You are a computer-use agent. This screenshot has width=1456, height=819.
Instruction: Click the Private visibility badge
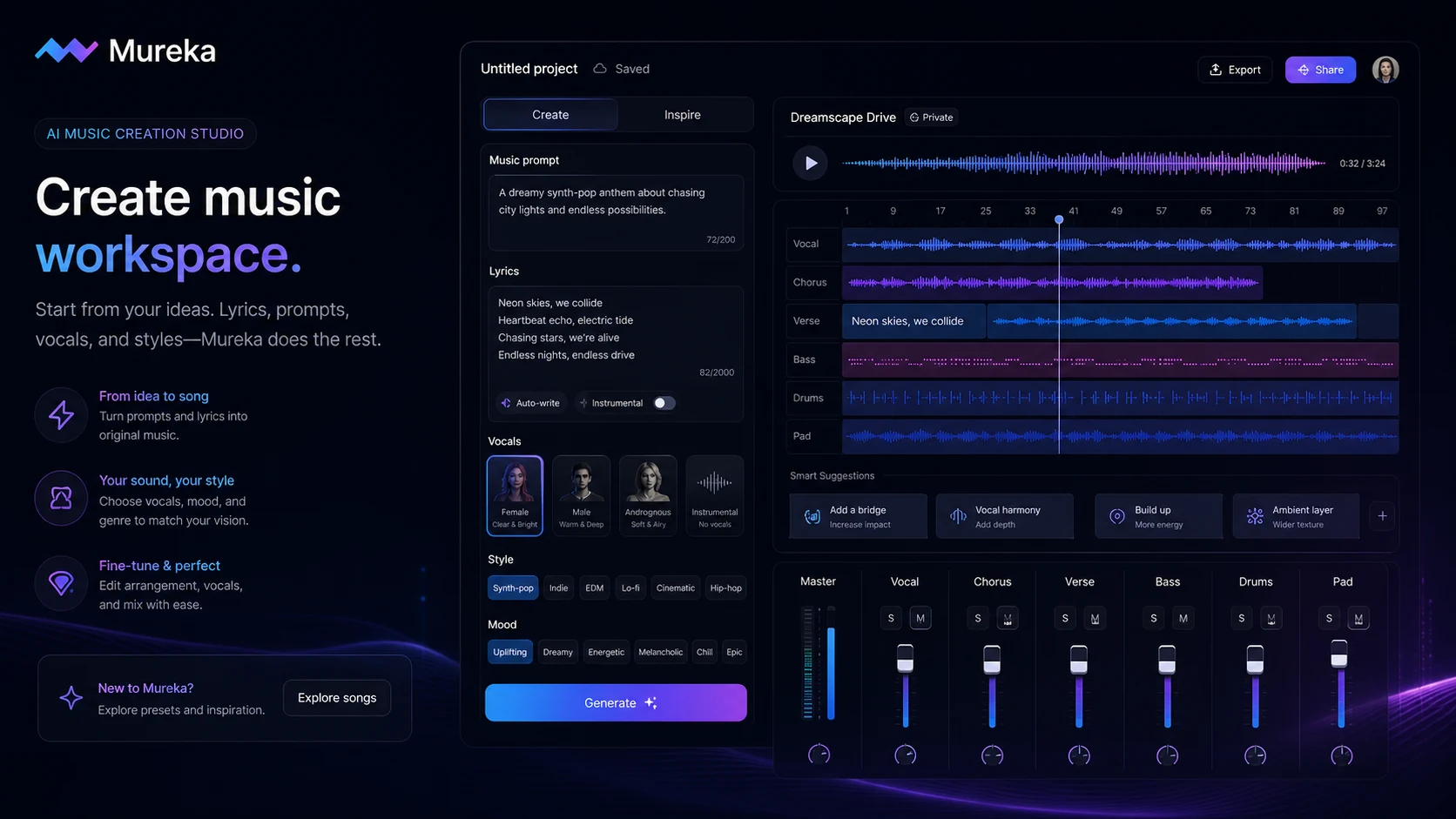click(x=931, y=117)
